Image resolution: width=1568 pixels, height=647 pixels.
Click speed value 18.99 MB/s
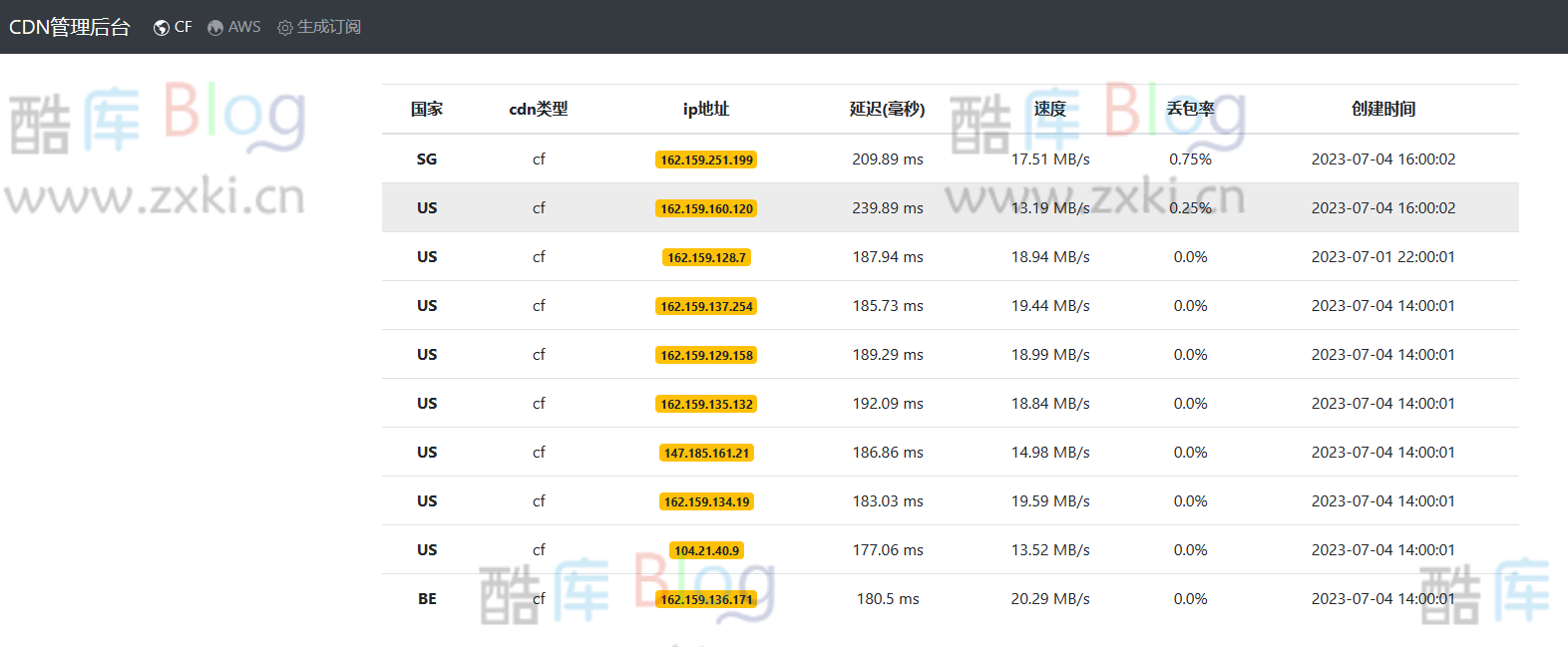(1050, 355)
